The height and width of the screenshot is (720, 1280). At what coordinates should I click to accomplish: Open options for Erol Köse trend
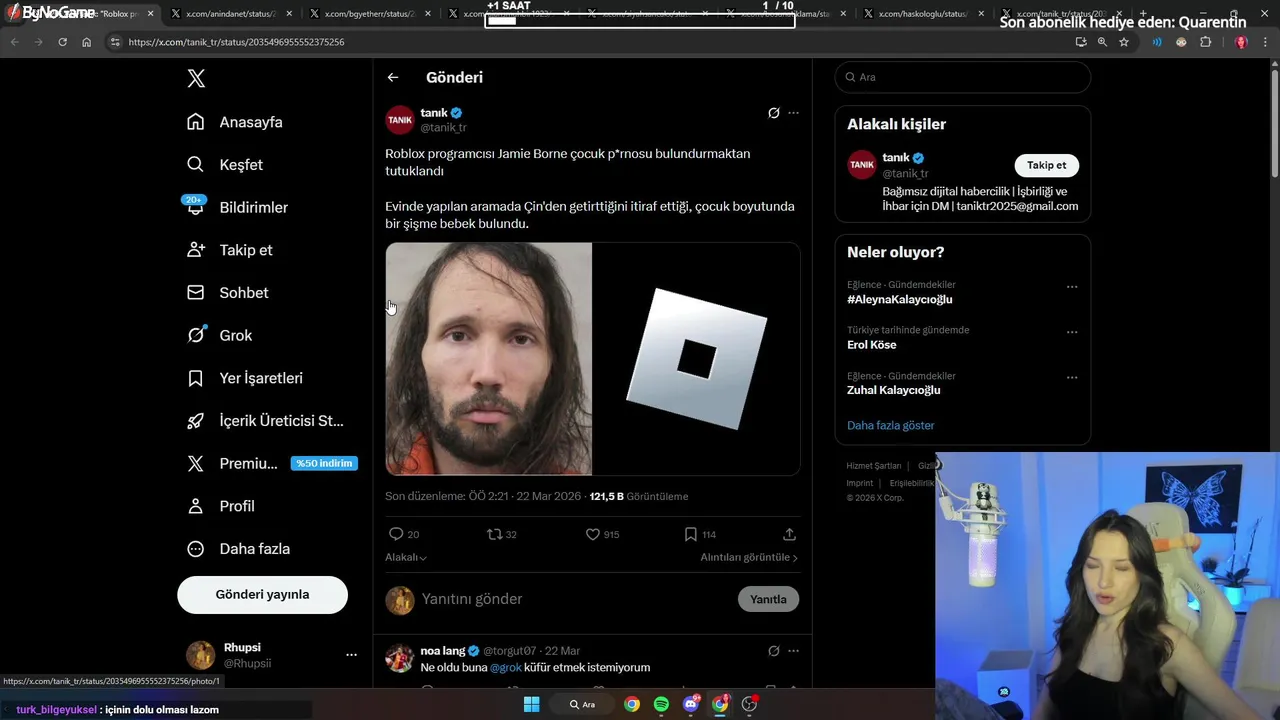coord(1072,332)
